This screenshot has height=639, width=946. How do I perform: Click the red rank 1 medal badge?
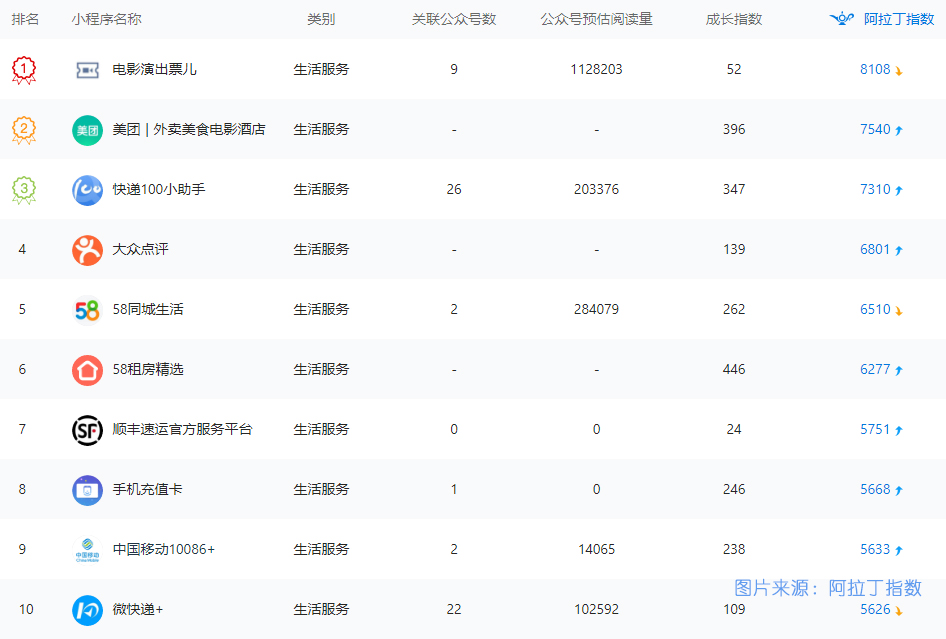(24, 70)
